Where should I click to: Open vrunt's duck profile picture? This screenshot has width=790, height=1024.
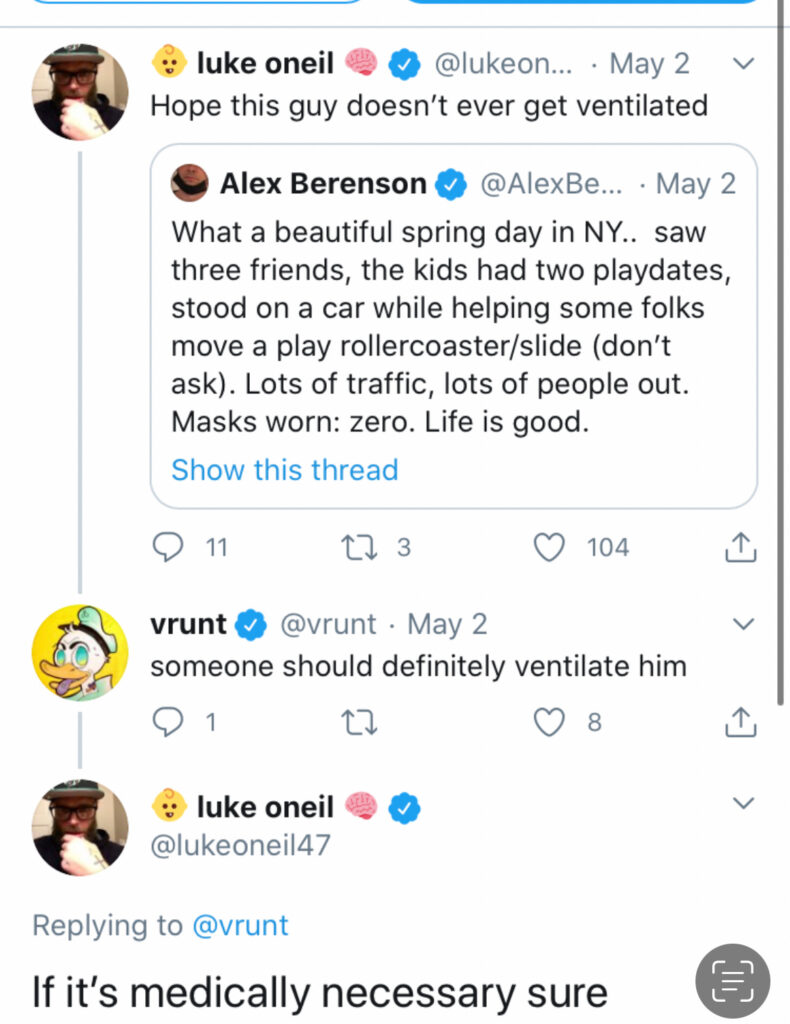[81, 652]
